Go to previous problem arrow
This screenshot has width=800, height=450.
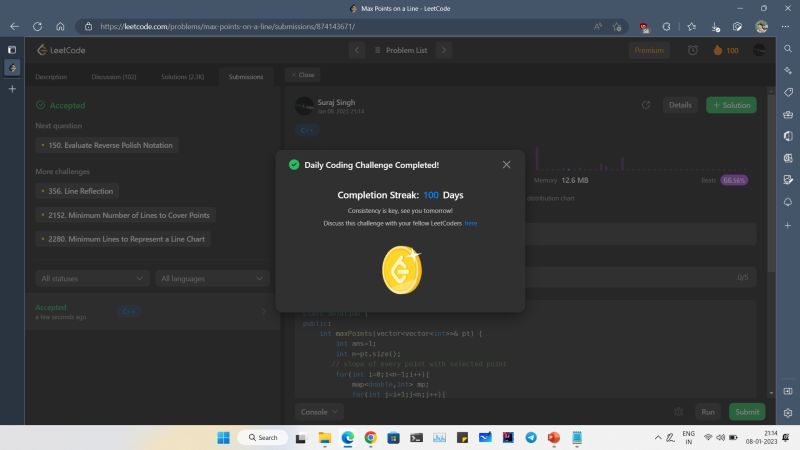[357, 50]
